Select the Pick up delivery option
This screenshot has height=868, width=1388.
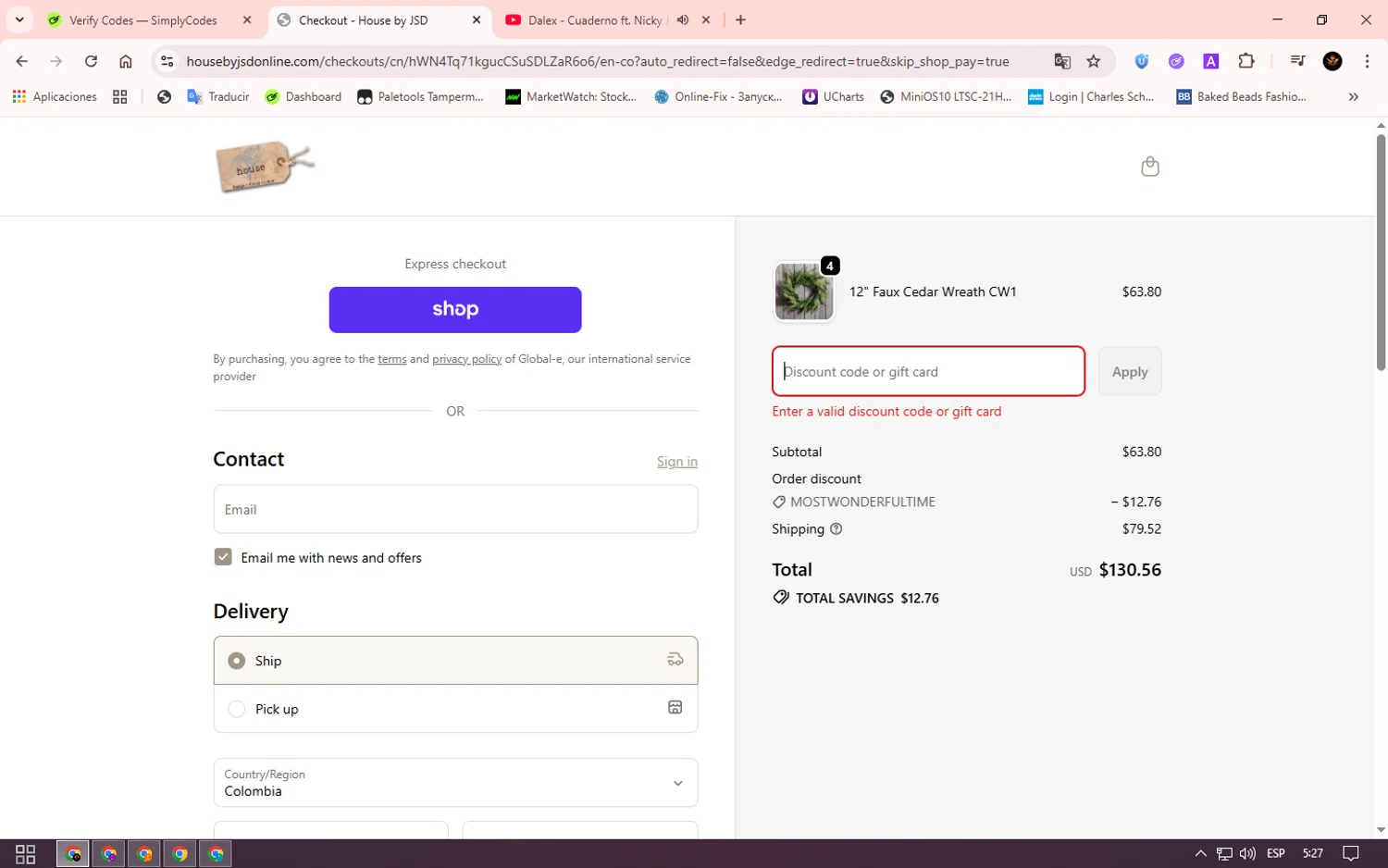(455, 709)
